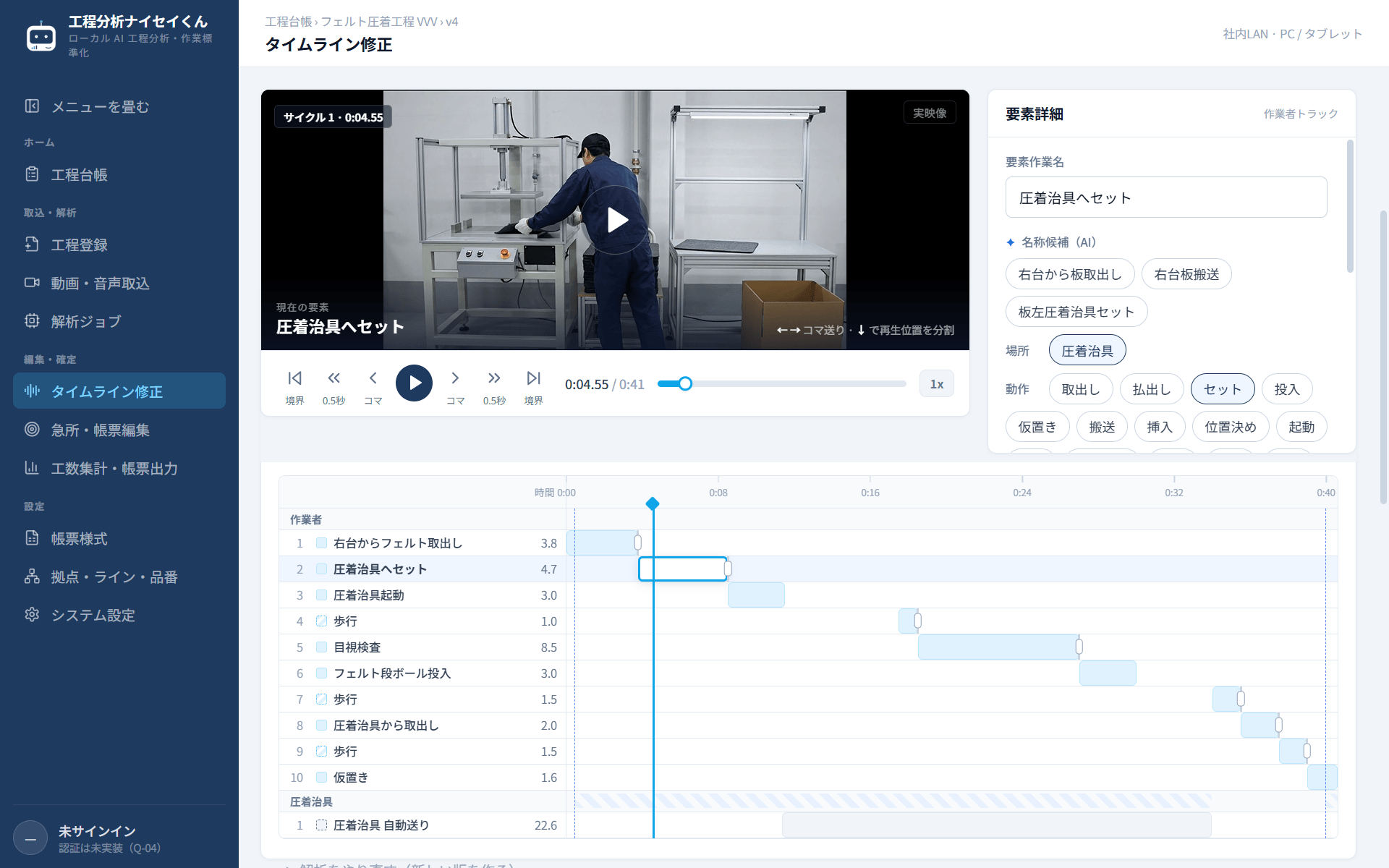The height and width of the screenshot is (868, 1389).
Task: Open システム設定
Action: coord(119,615)
